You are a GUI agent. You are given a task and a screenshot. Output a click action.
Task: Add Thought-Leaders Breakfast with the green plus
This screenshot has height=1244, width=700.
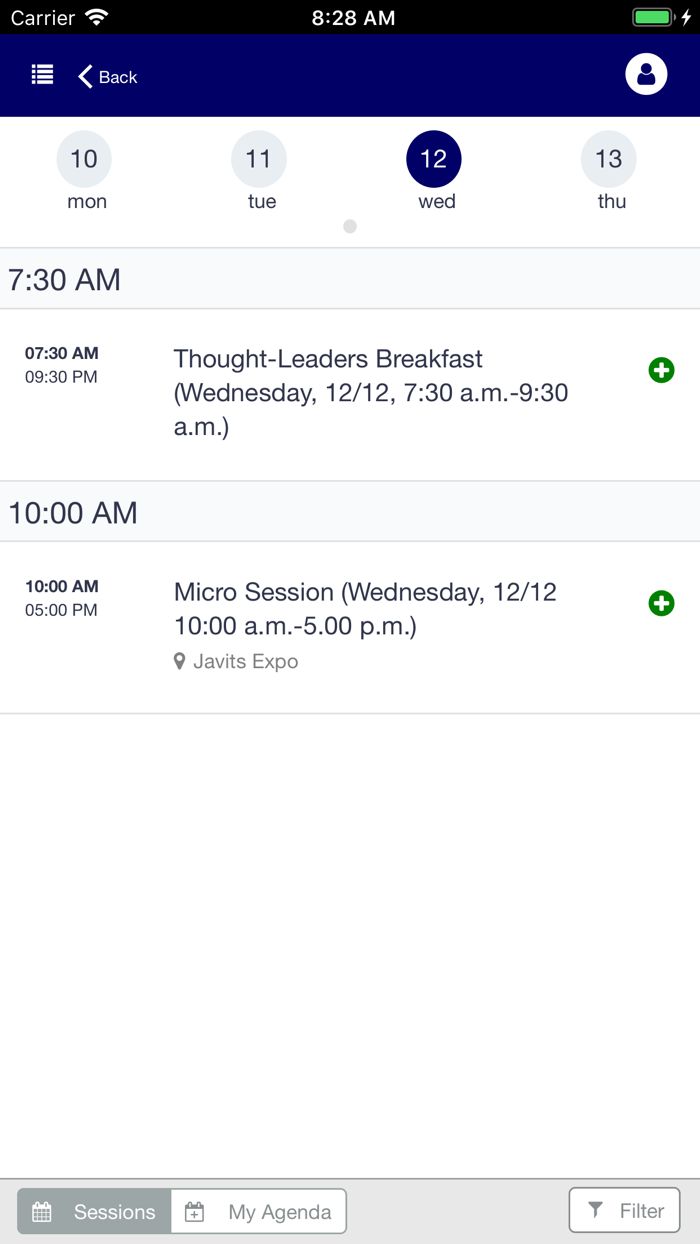coord(661,370)
